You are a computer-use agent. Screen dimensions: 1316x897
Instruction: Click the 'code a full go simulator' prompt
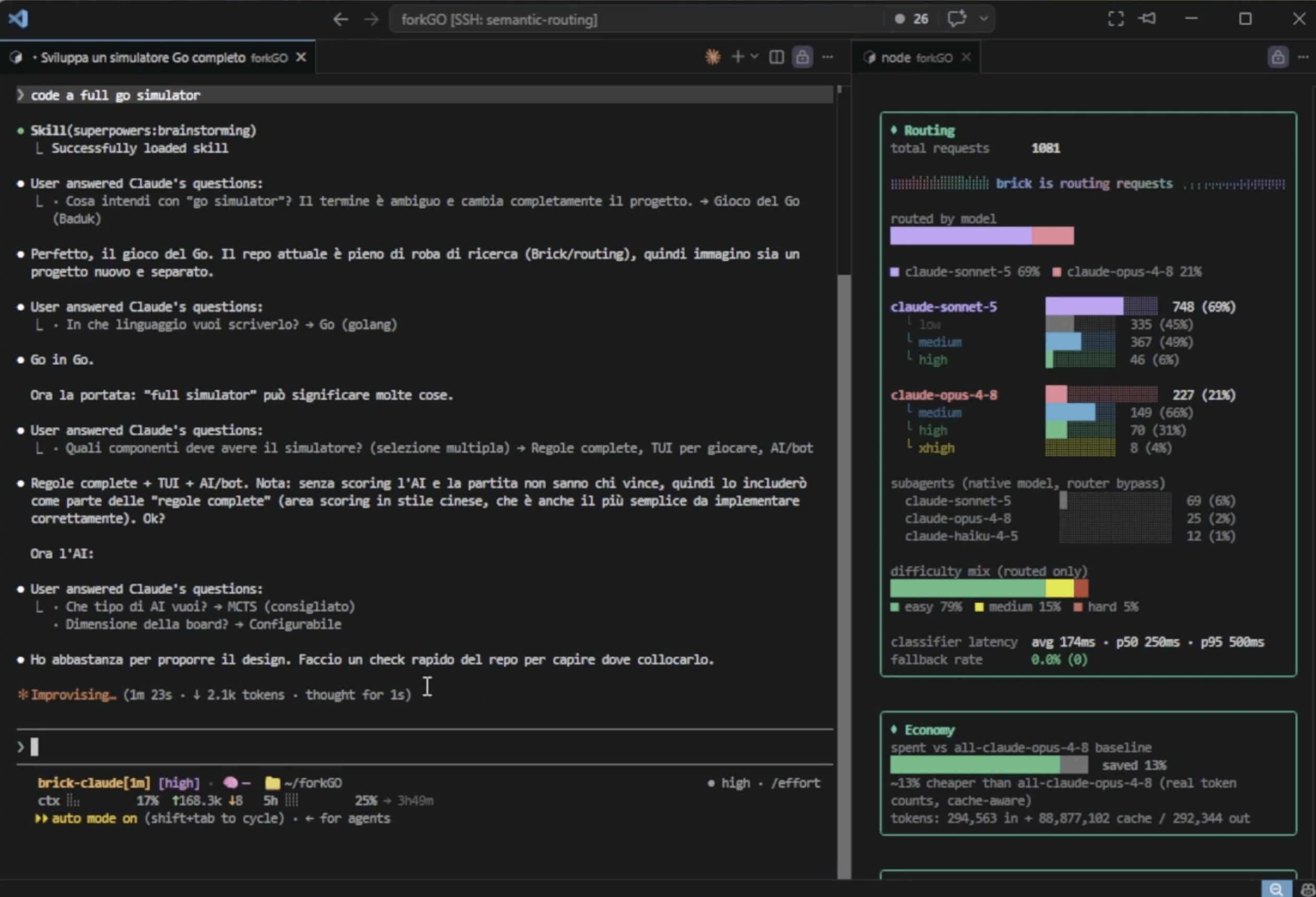coord(425,95)
